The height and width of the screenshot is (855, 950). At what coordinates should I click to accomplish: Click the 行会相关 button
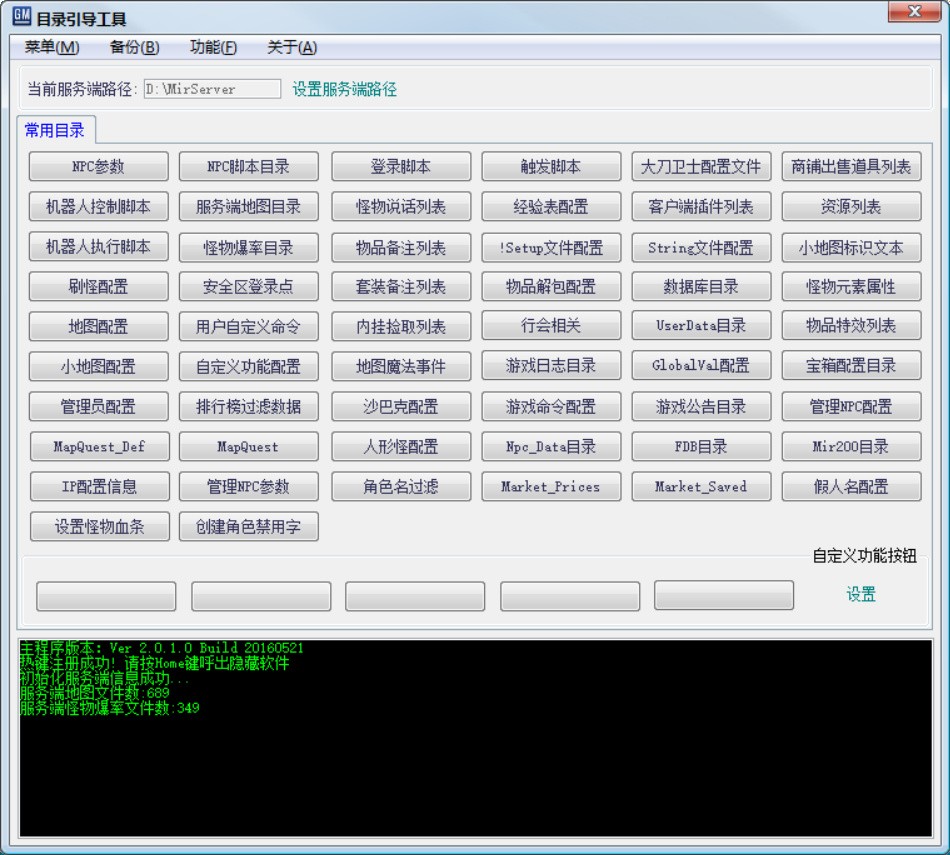tap(551, 325)
